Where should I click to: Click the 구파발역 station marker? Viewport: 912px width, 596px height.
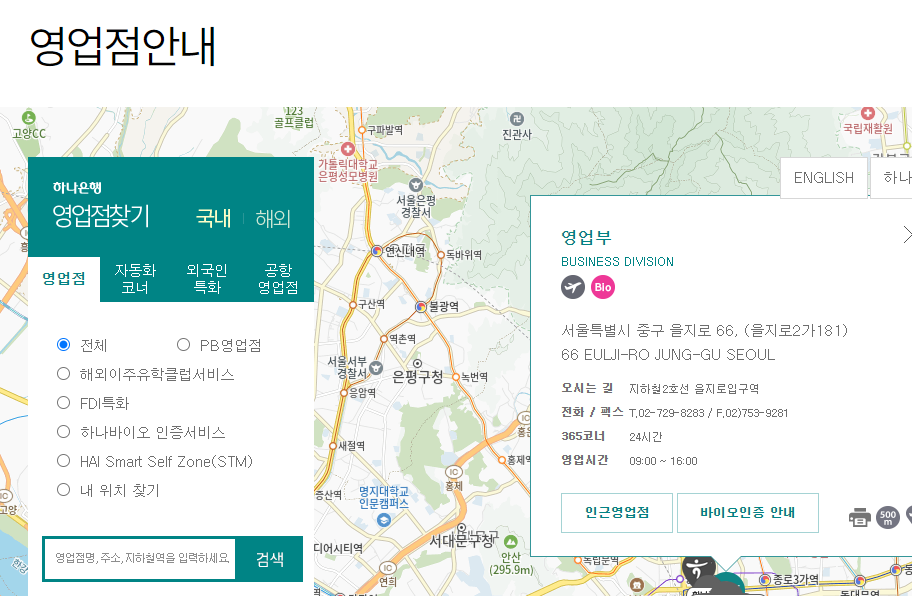362,130
